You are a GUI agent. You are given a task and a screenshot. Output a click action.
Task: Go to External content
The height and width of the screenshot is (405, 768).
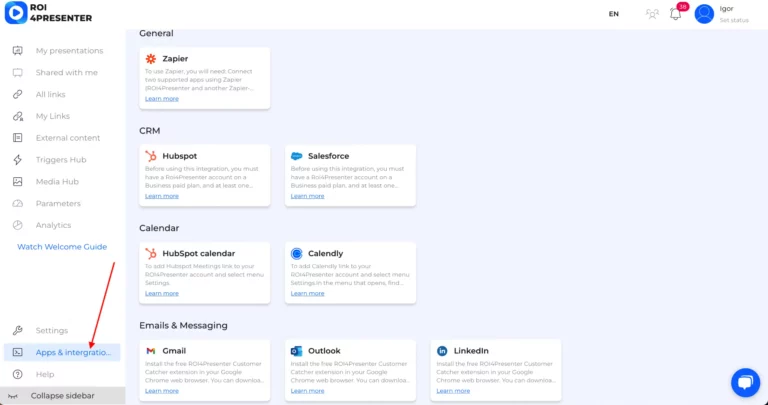point(68,138)
